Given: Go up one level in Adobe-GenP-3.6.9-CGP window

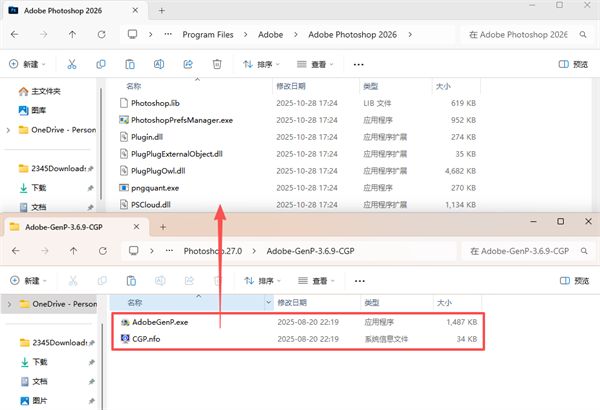Looking at the screenshot, I should coord(73,251).
